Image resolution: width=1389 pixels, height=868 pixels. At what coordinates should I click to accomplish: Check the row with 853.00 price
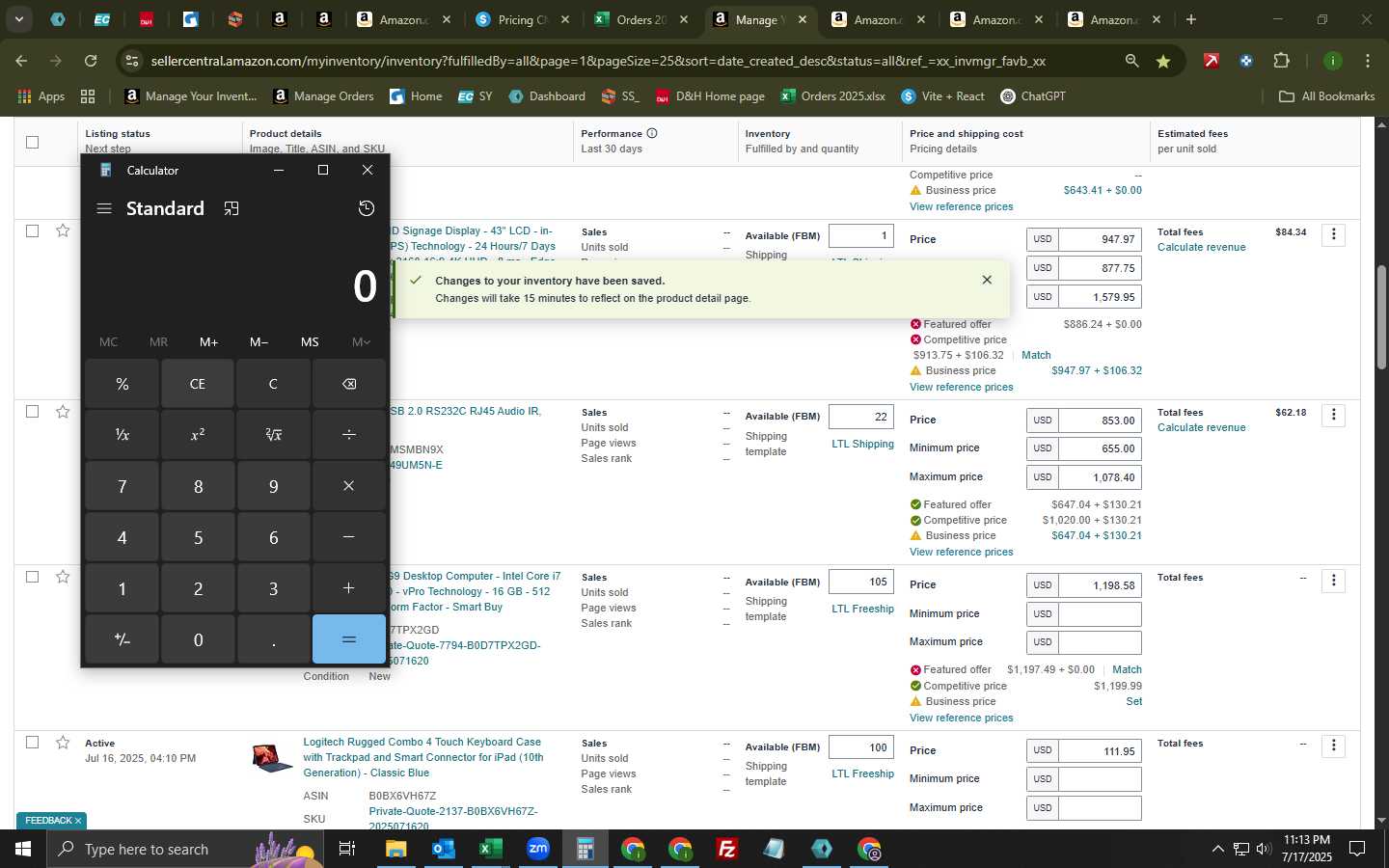tap(32, 411)
